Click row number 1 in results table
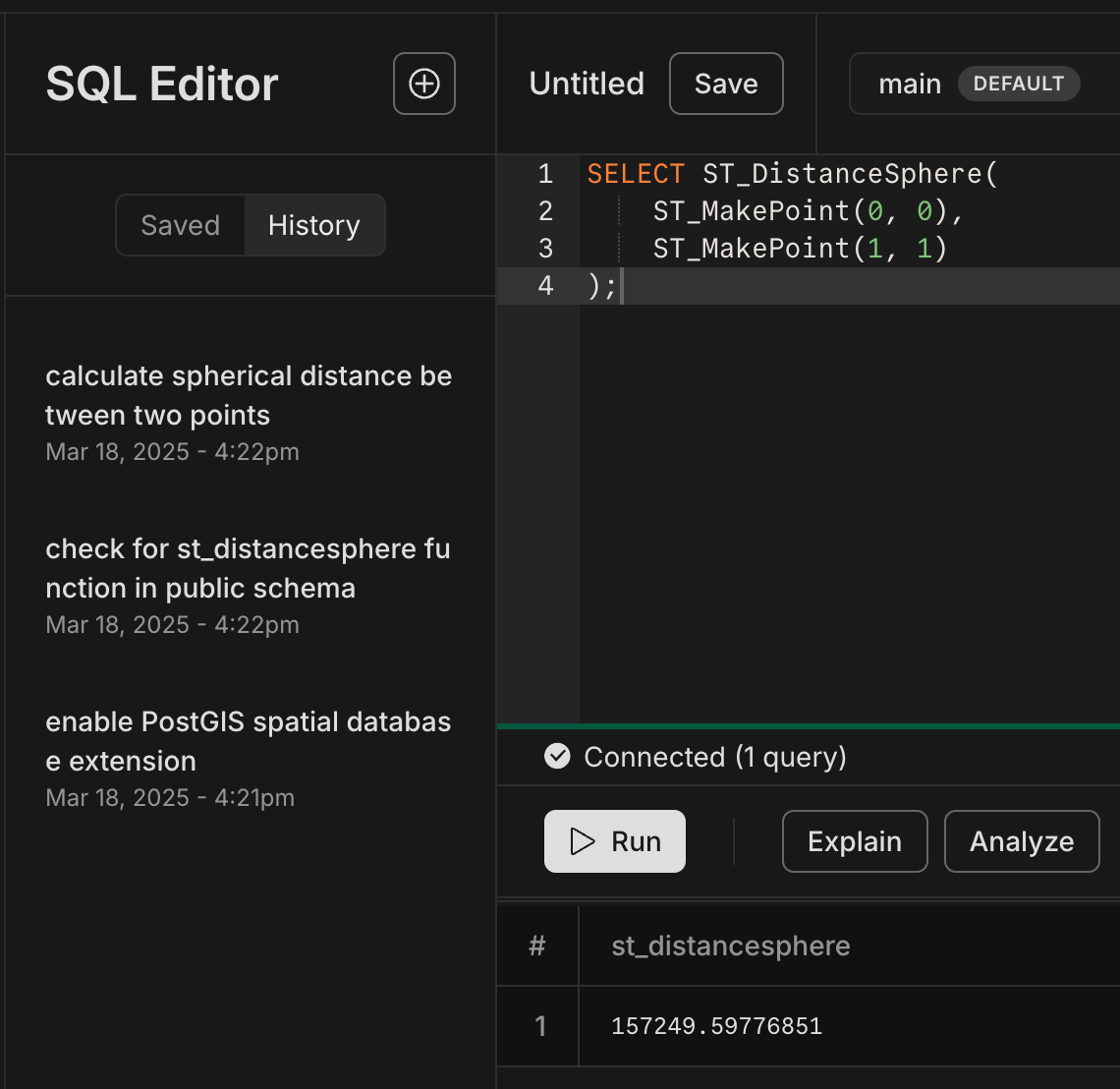 [x=540, y=1026]
